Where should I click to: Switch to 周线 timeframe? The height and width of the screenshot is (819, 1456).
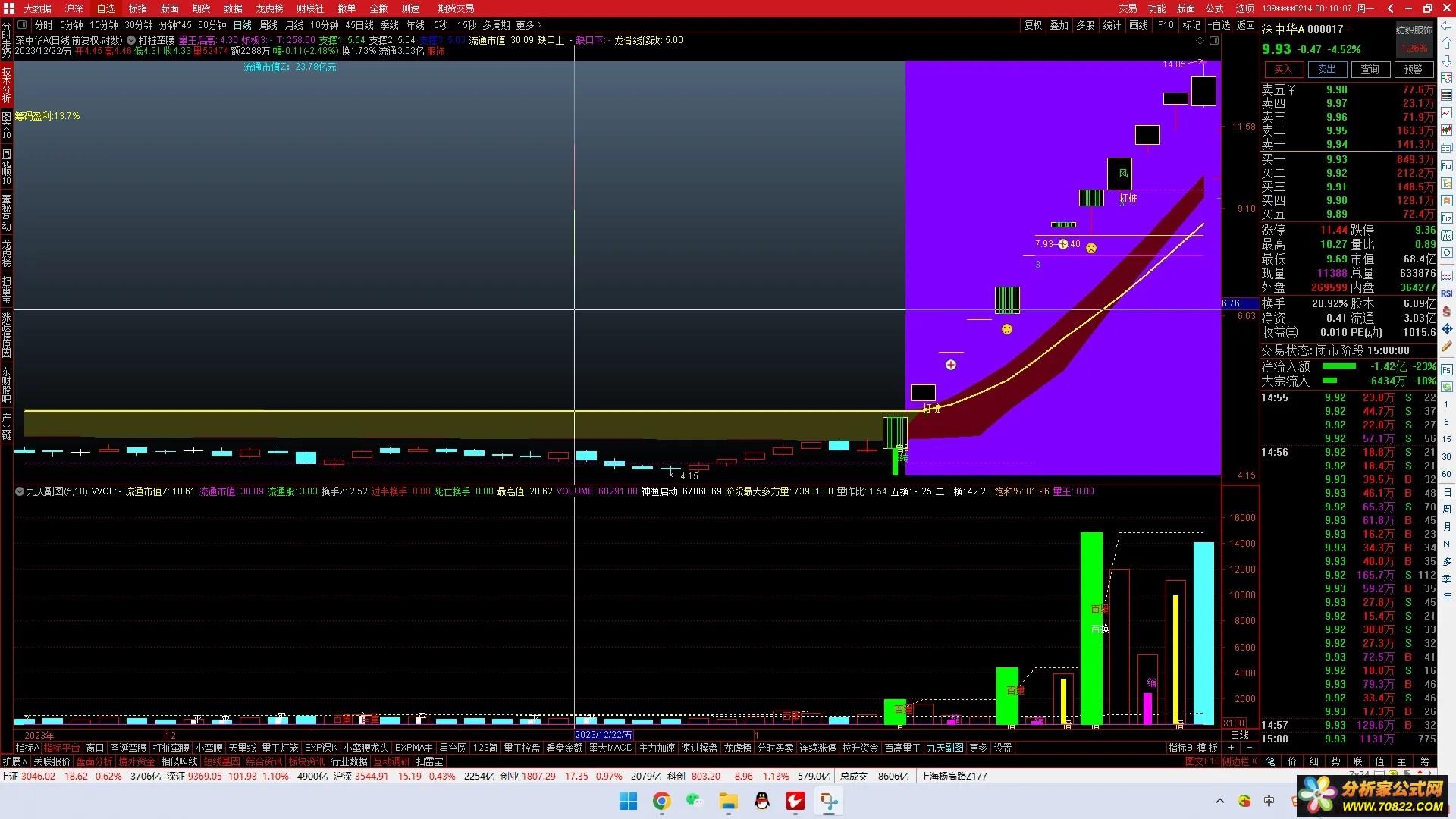click(x=268, y=25)
